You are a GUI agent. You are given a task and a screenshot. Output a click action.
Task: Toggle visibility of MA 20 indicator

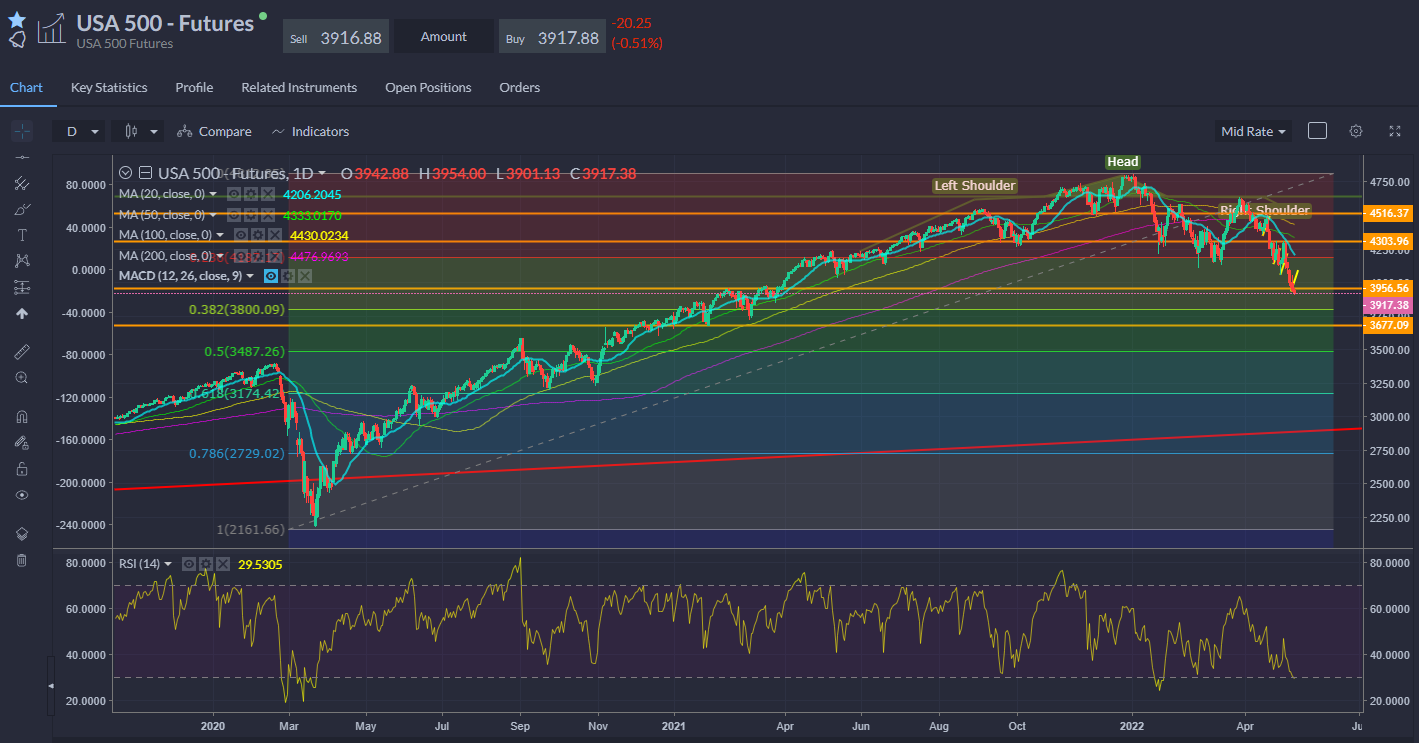234,194
